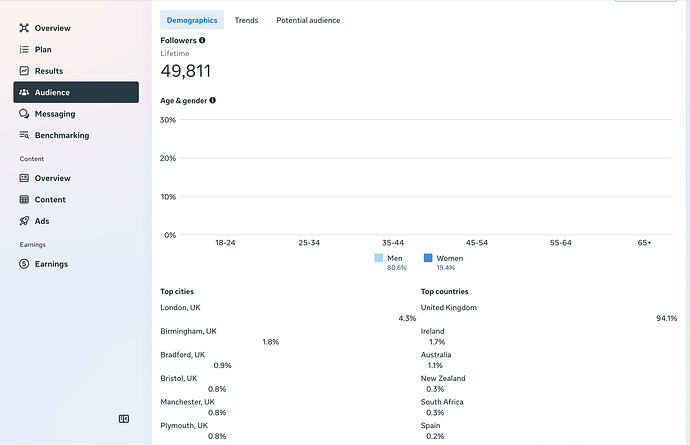
Task: Click the 25-34 age group label
Action: 309,243
